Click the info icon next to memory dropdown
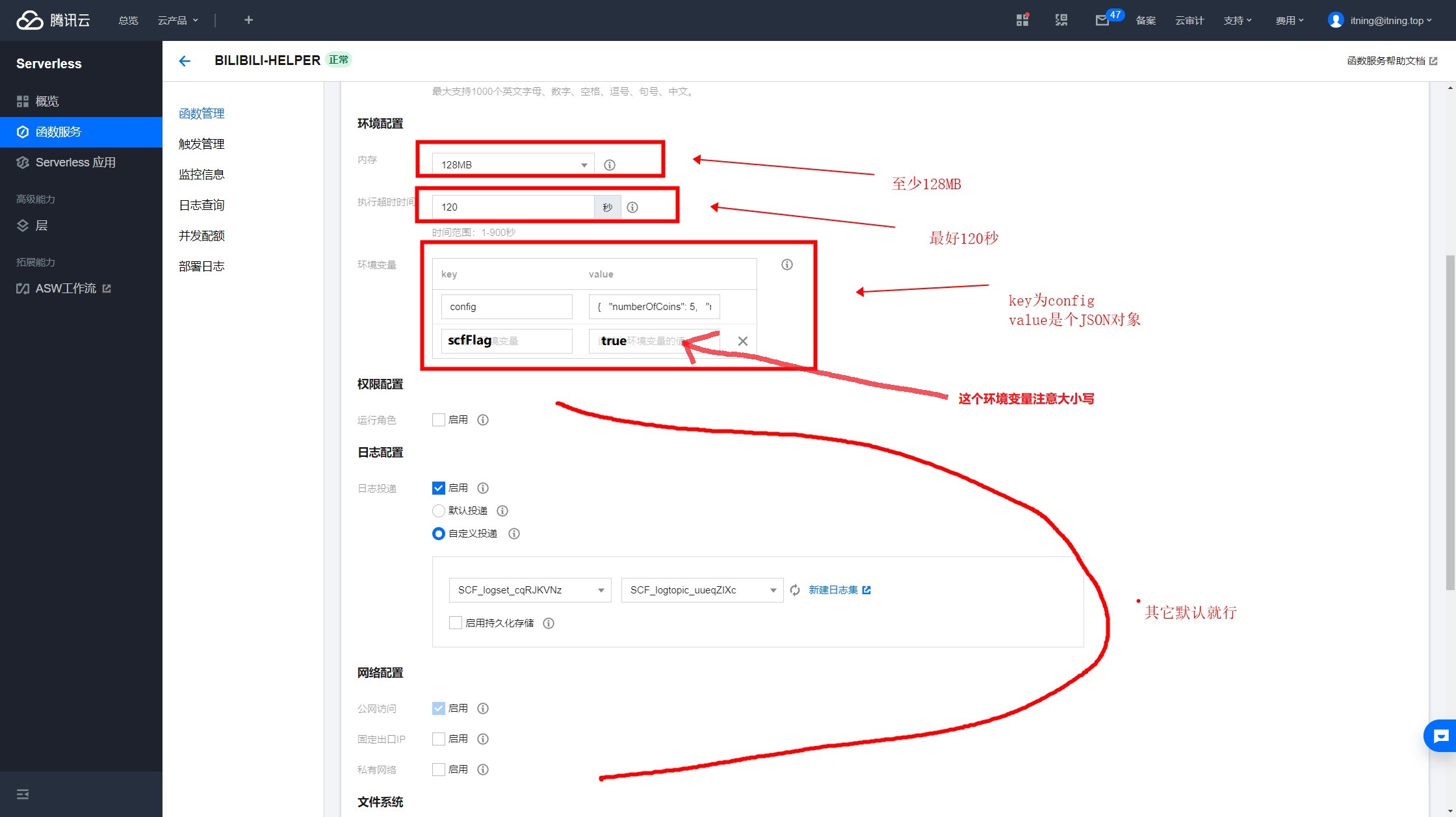 609,165
